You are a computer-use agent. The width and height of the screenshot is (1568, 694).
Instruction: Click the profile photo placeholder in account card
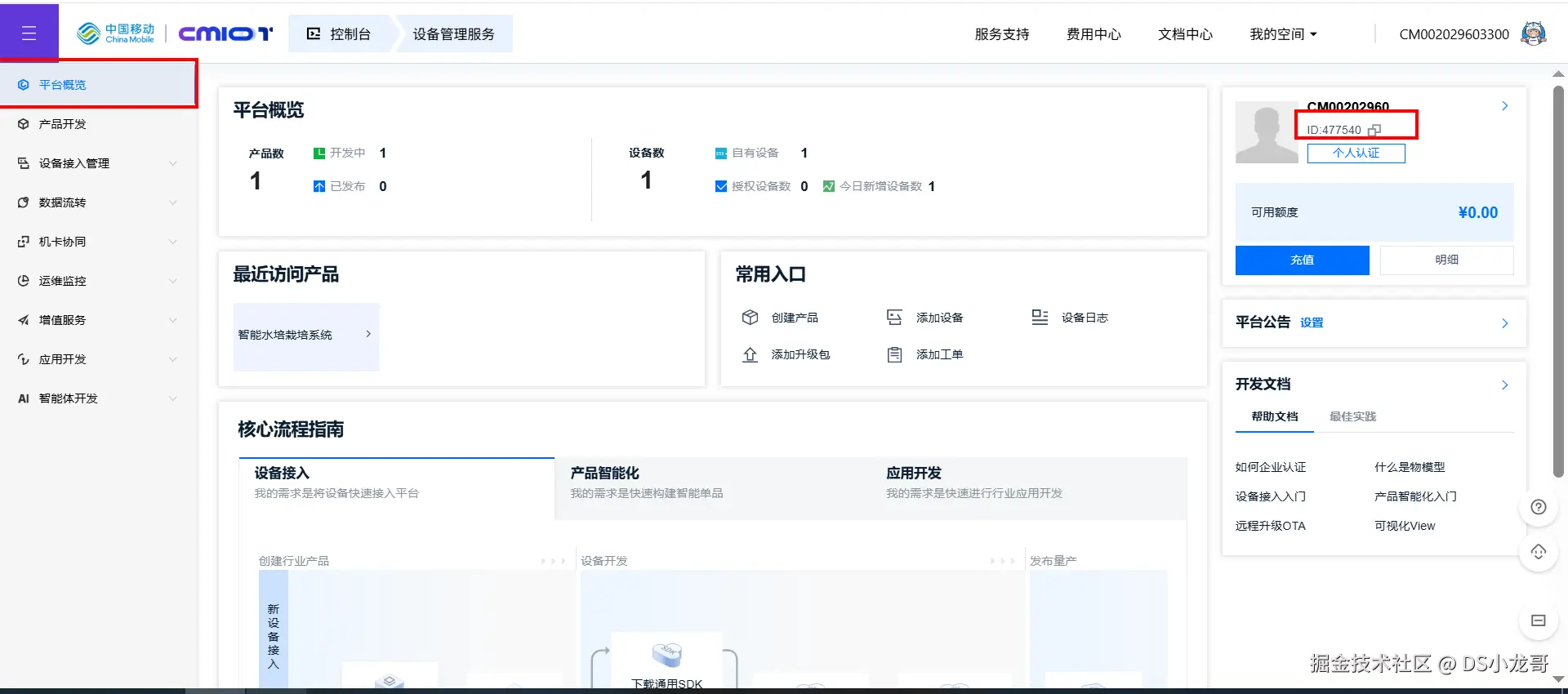[x=1267, y=132]
